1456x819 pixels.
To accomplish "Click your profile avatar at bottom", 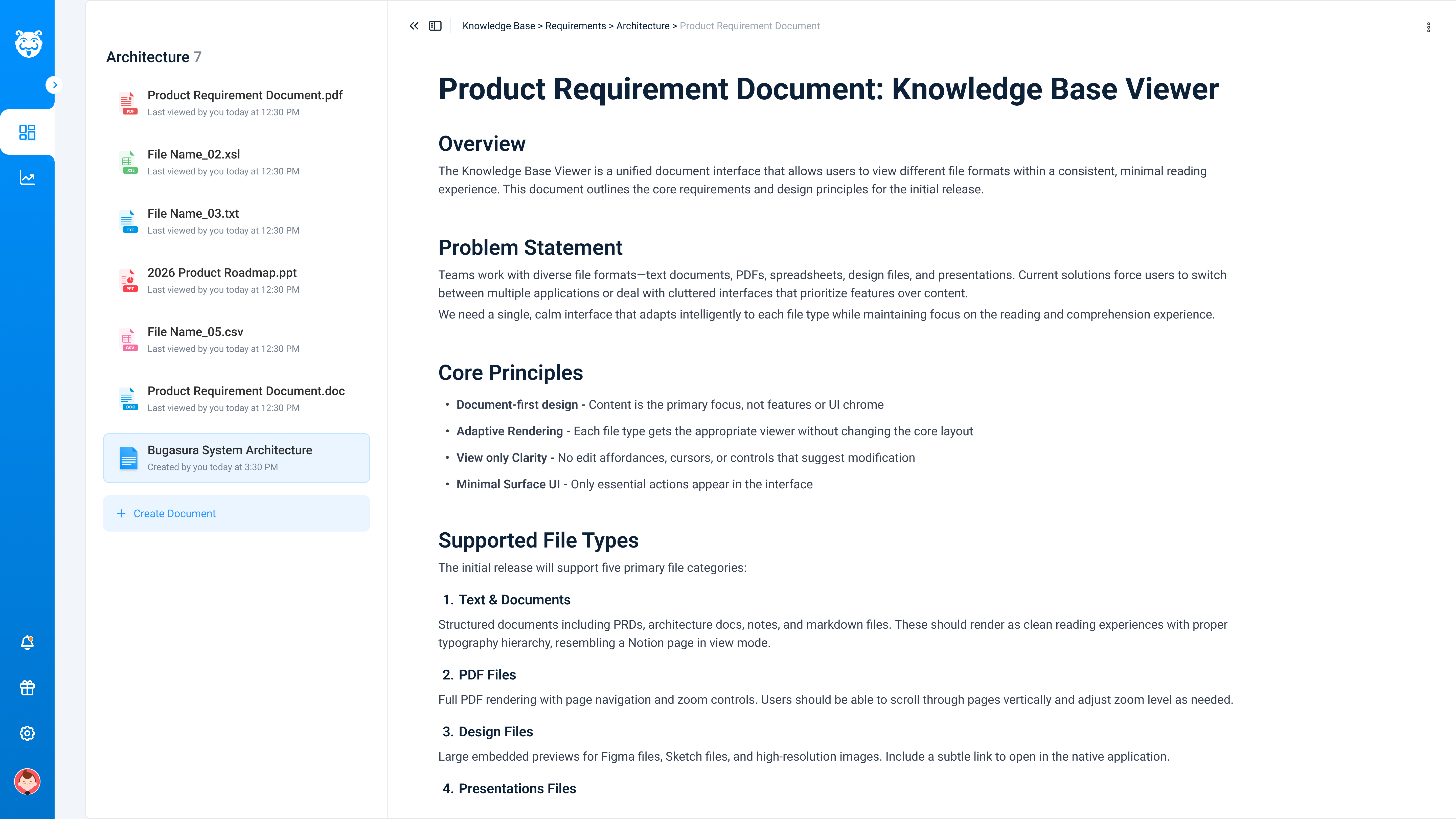I will point(27,782).
